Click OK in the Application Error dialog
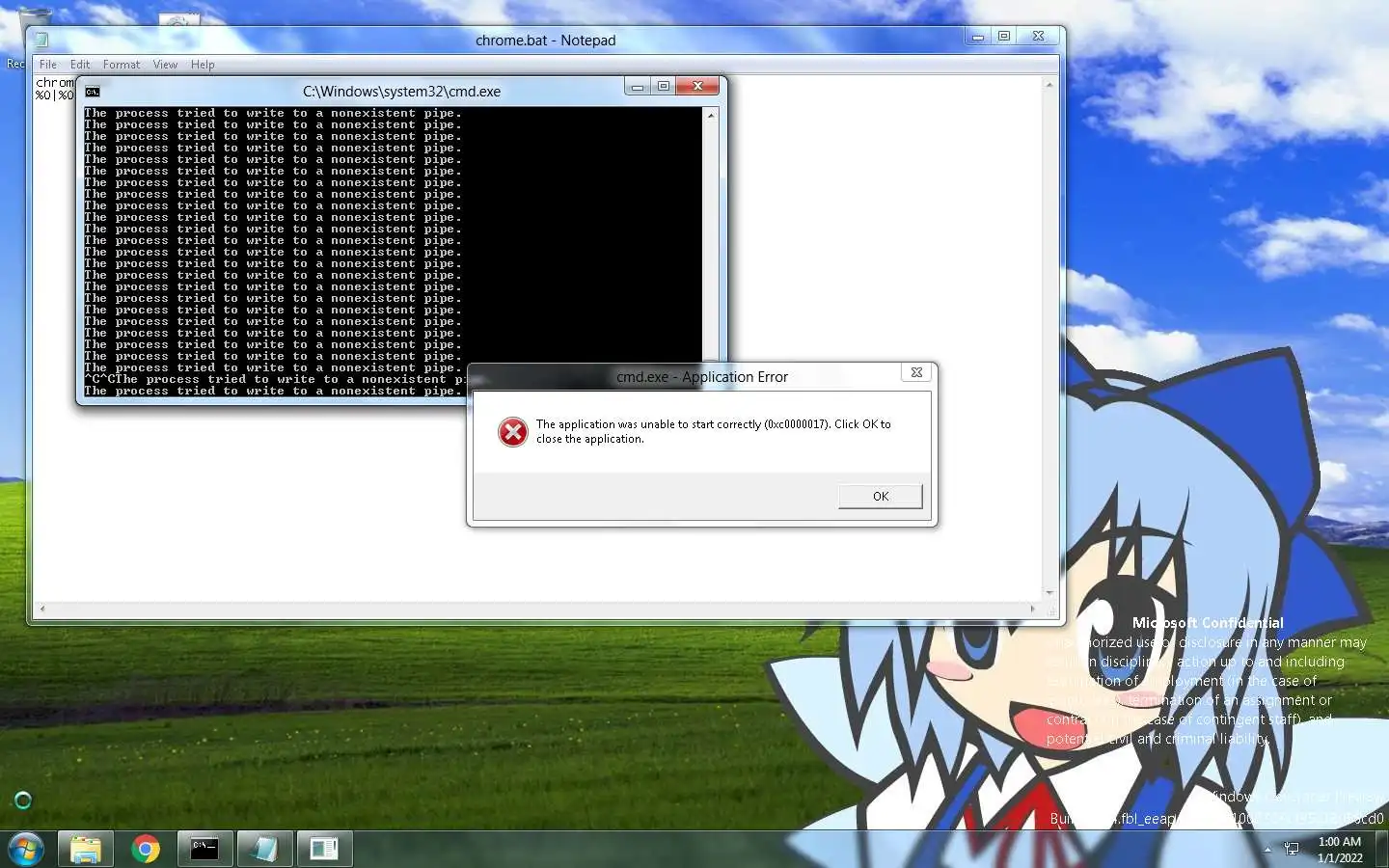 [x=881, y=496]
